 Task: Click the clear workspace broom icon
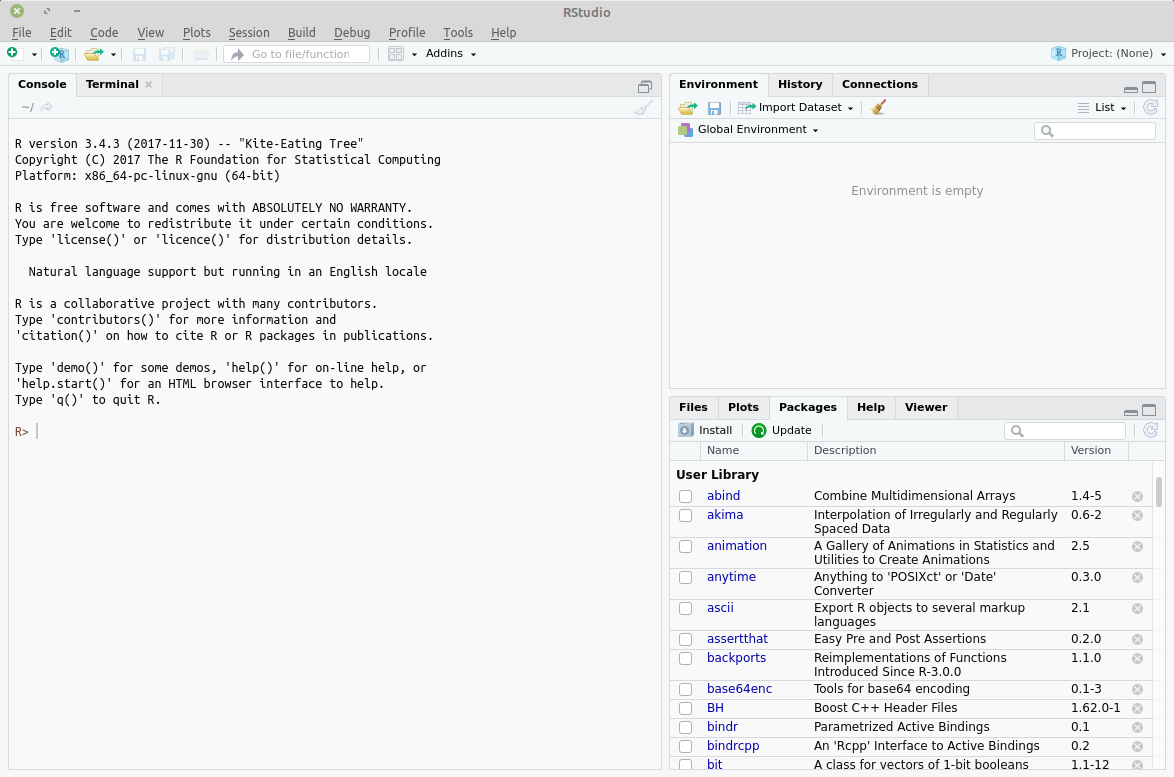[x=878, y=108]
